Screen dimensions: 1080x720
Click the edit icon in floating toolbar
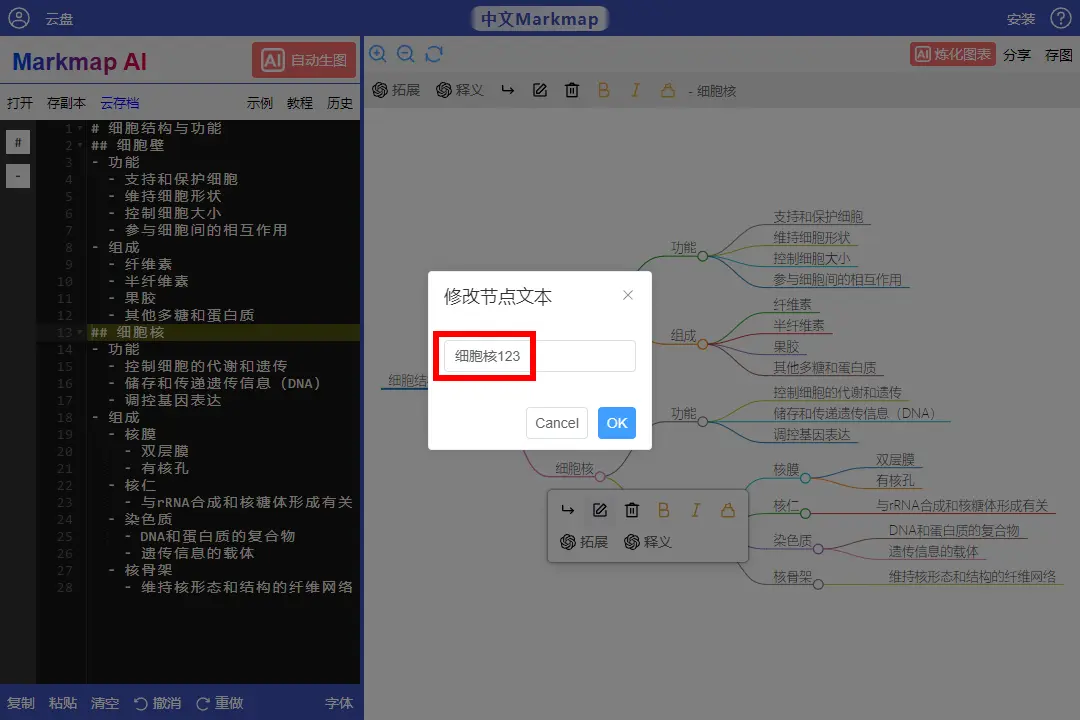[x=600, y=510]
